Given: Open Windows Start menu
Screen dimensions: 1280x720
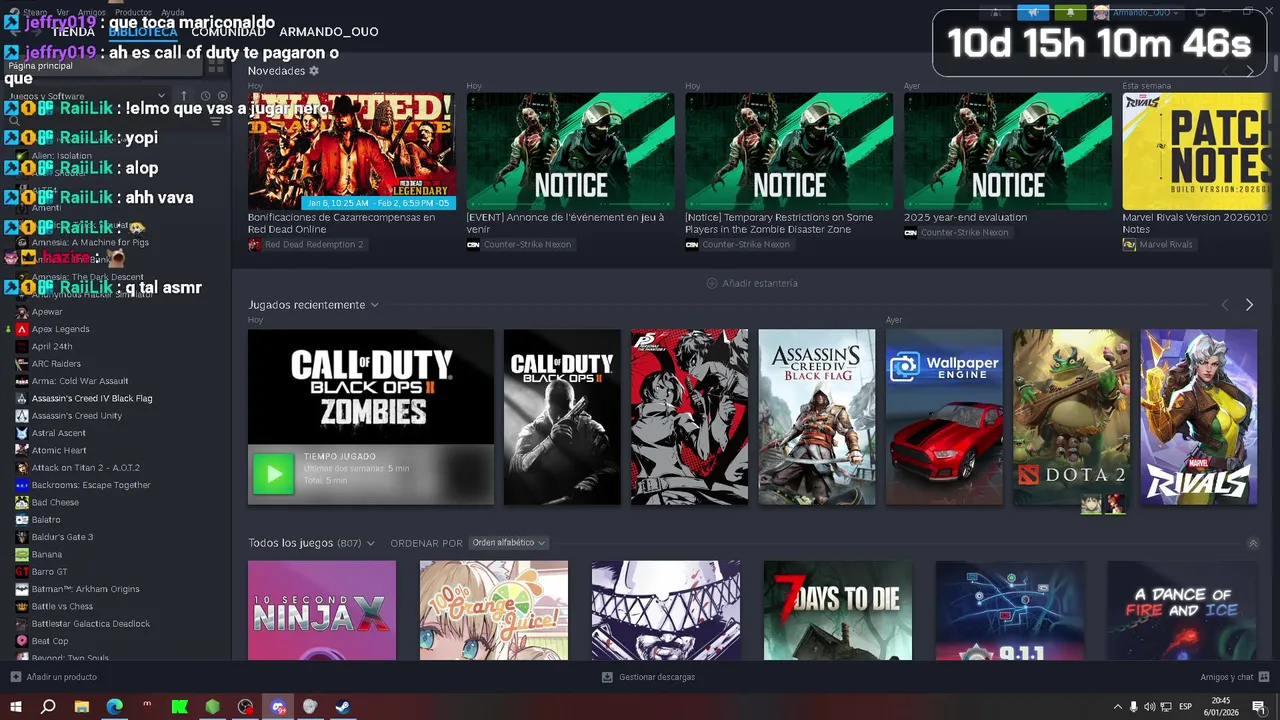Looking at the screenshot, I should click(x=15, y=707).
